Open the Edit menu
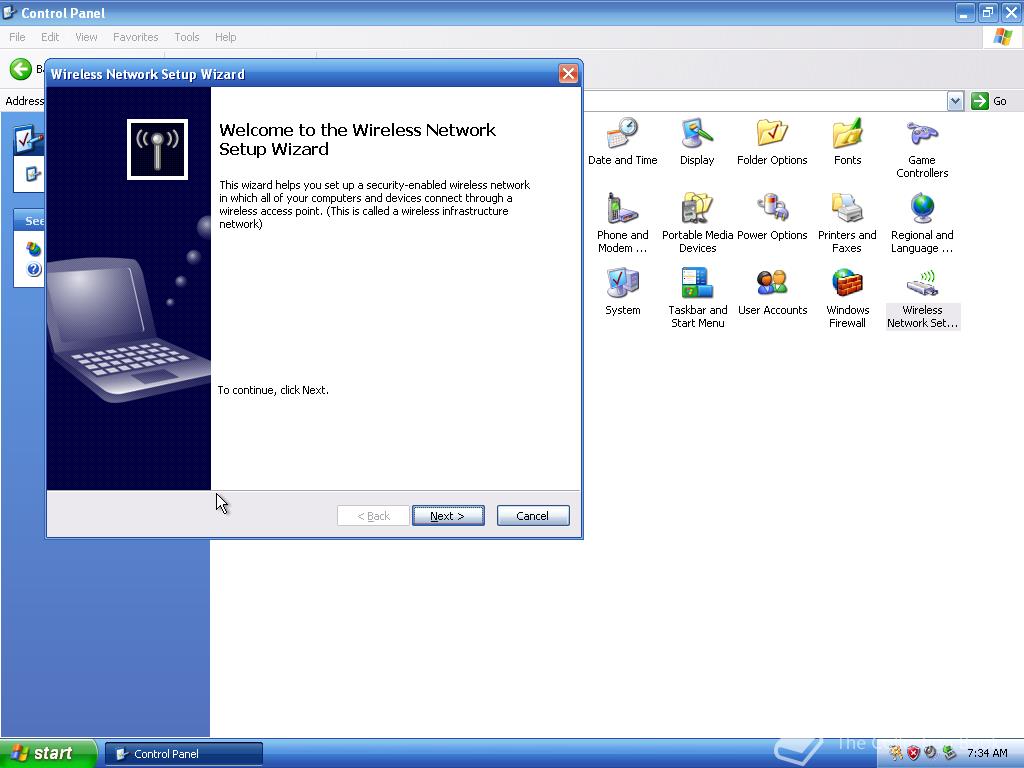The image size is (1024, 768). tap(50, 37)
